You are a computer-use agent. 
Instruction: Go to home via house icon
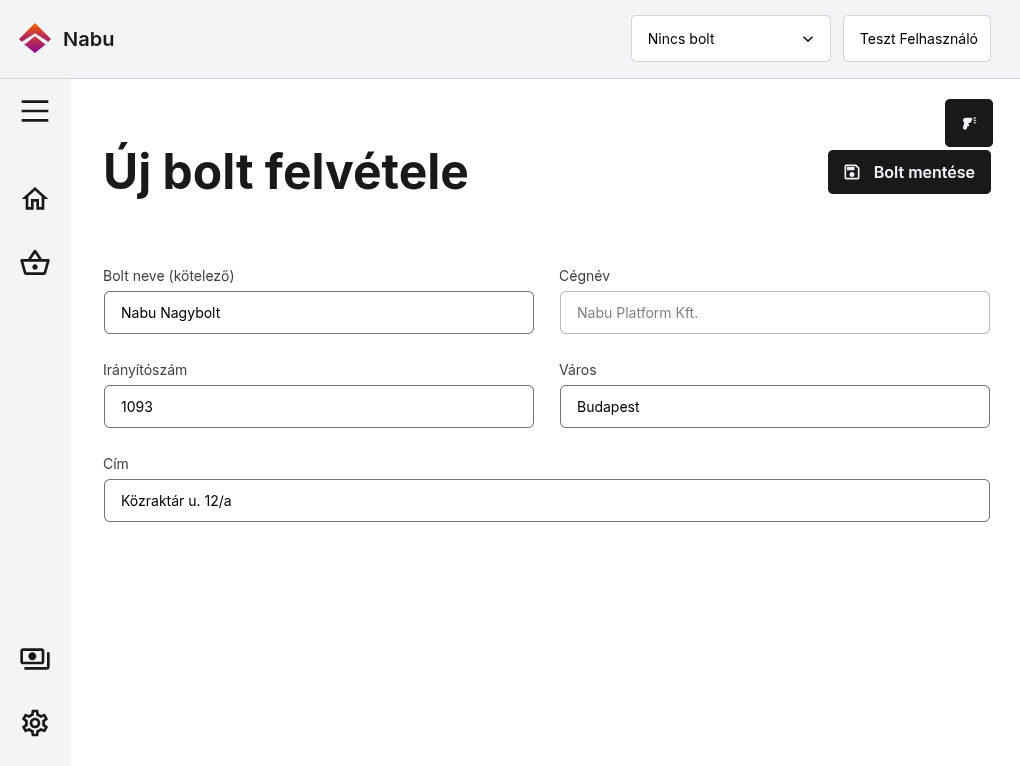coord(34,199)
